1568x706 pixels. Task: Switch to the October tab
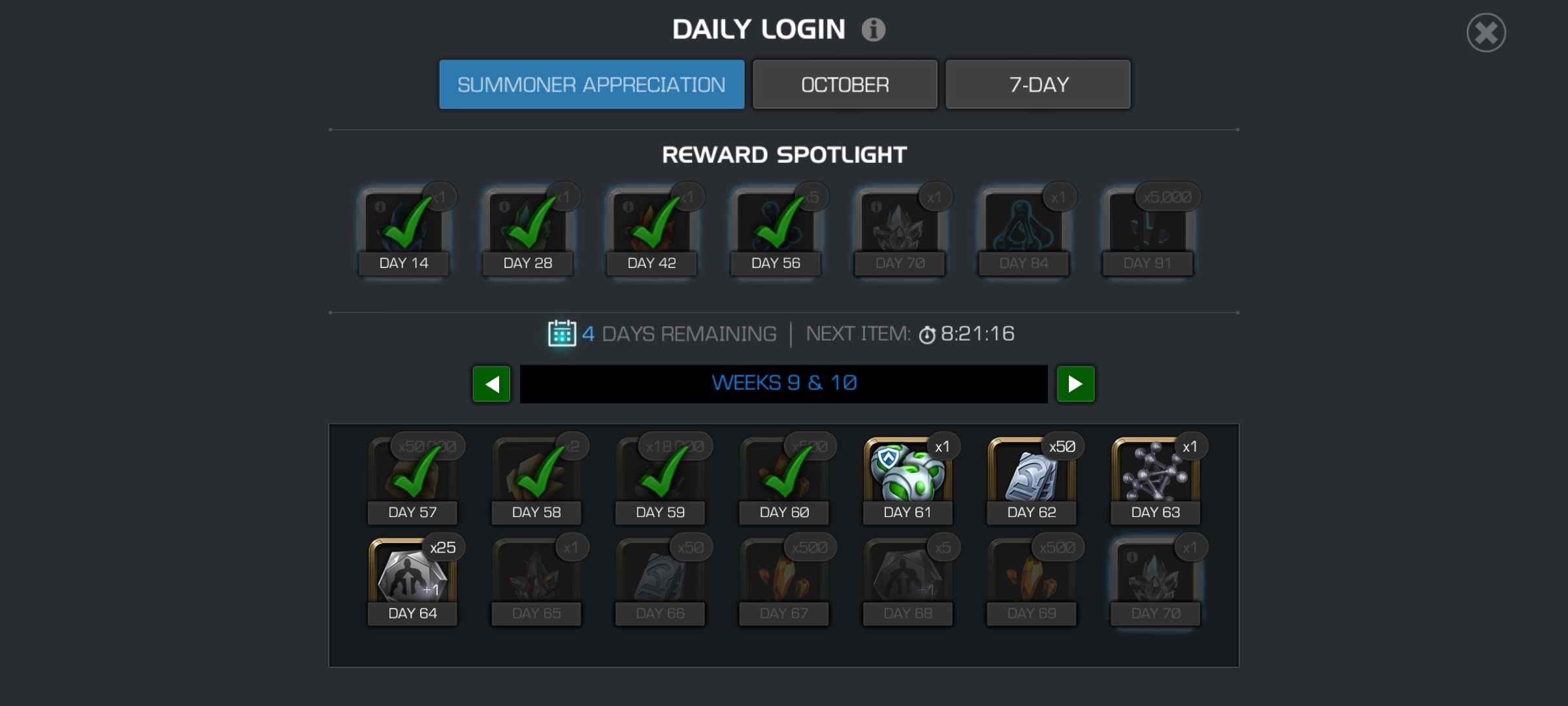coord(845,84)
